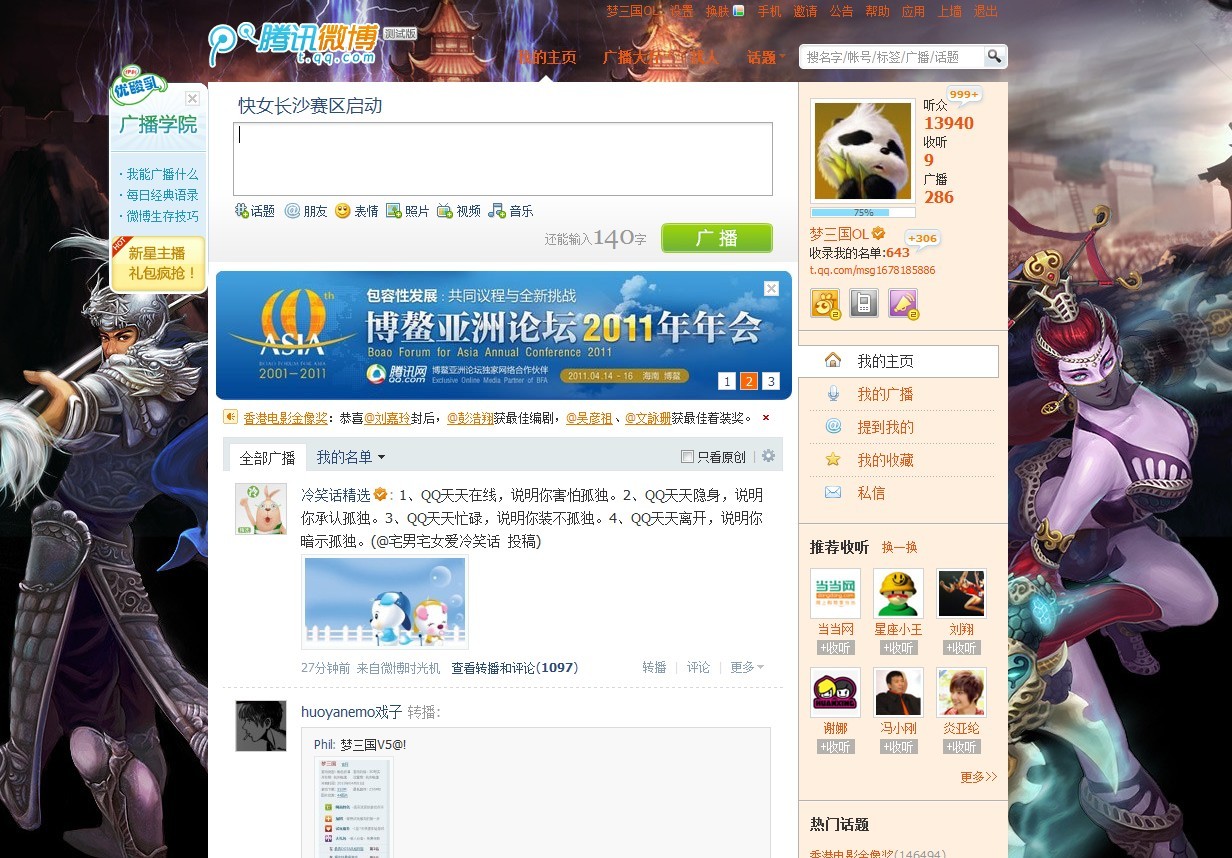Open 设置 settings link
1232x858 pixels.
click(x=682, y=11)
